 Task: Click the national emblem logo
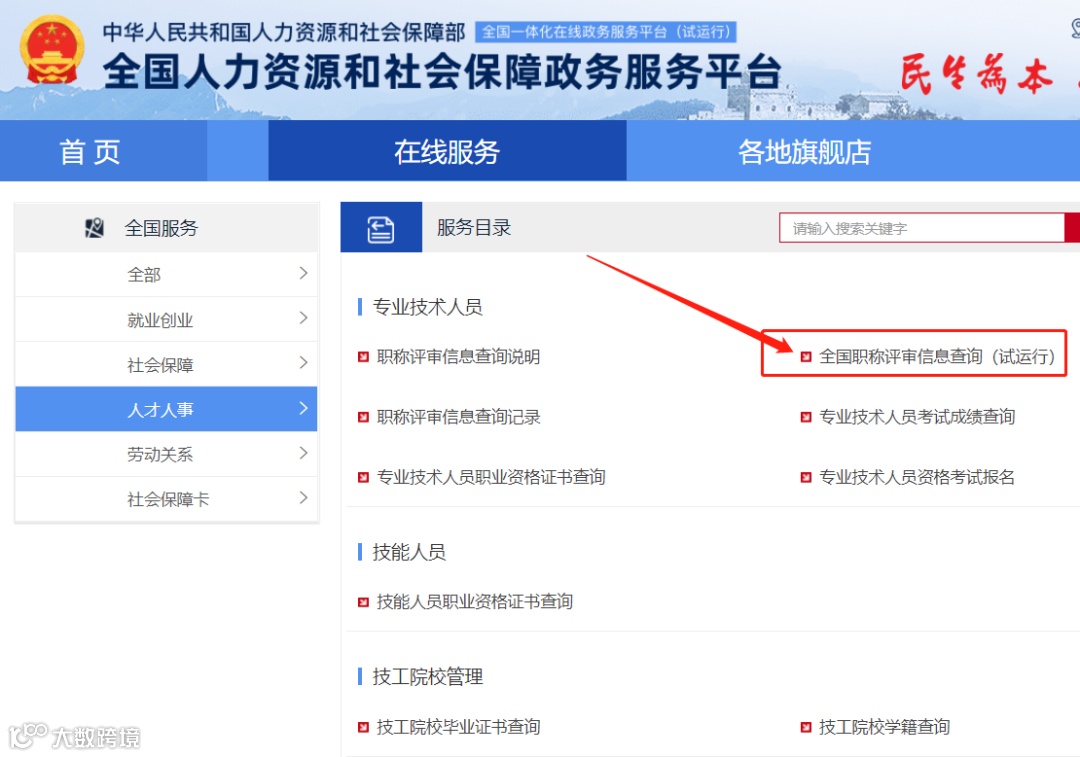pos(52,50)
